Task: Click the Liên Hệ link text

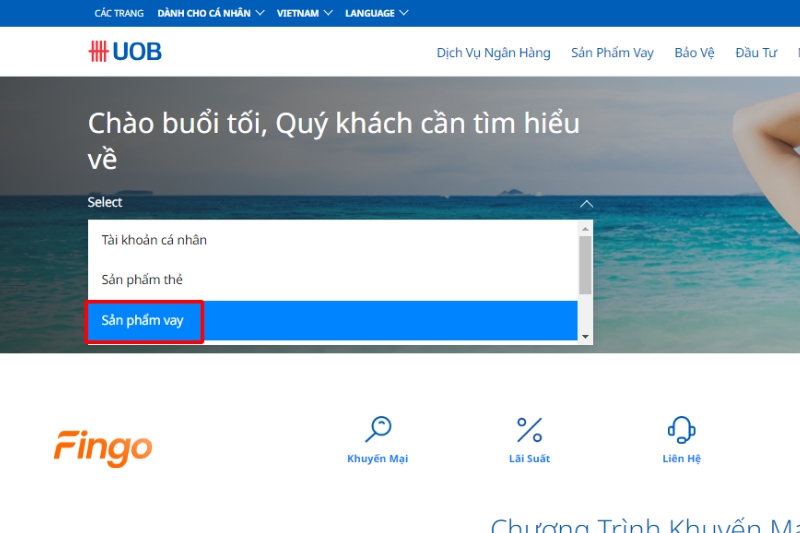Action: point(682,459)
